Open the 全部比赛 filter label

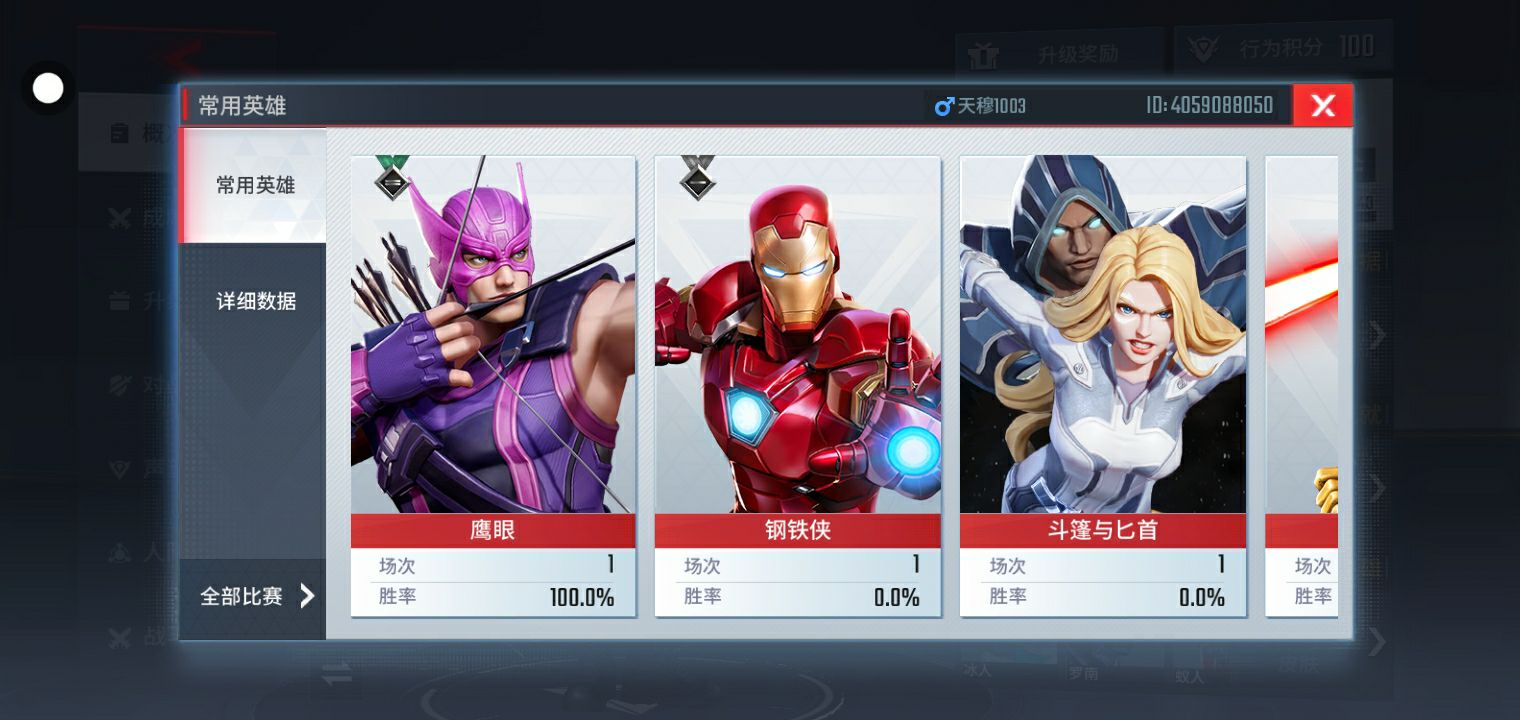point(241,597)
